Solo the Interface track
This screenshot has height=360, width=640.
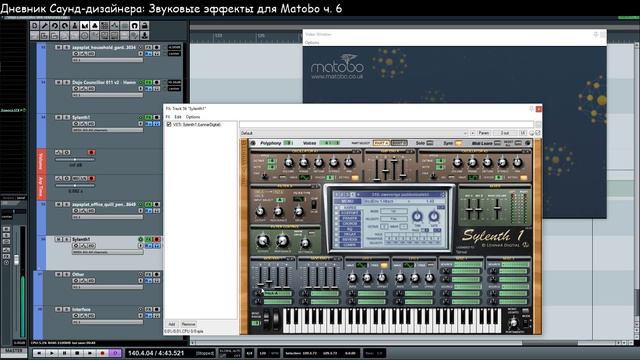pyautogui.click(x=67, y=310)
